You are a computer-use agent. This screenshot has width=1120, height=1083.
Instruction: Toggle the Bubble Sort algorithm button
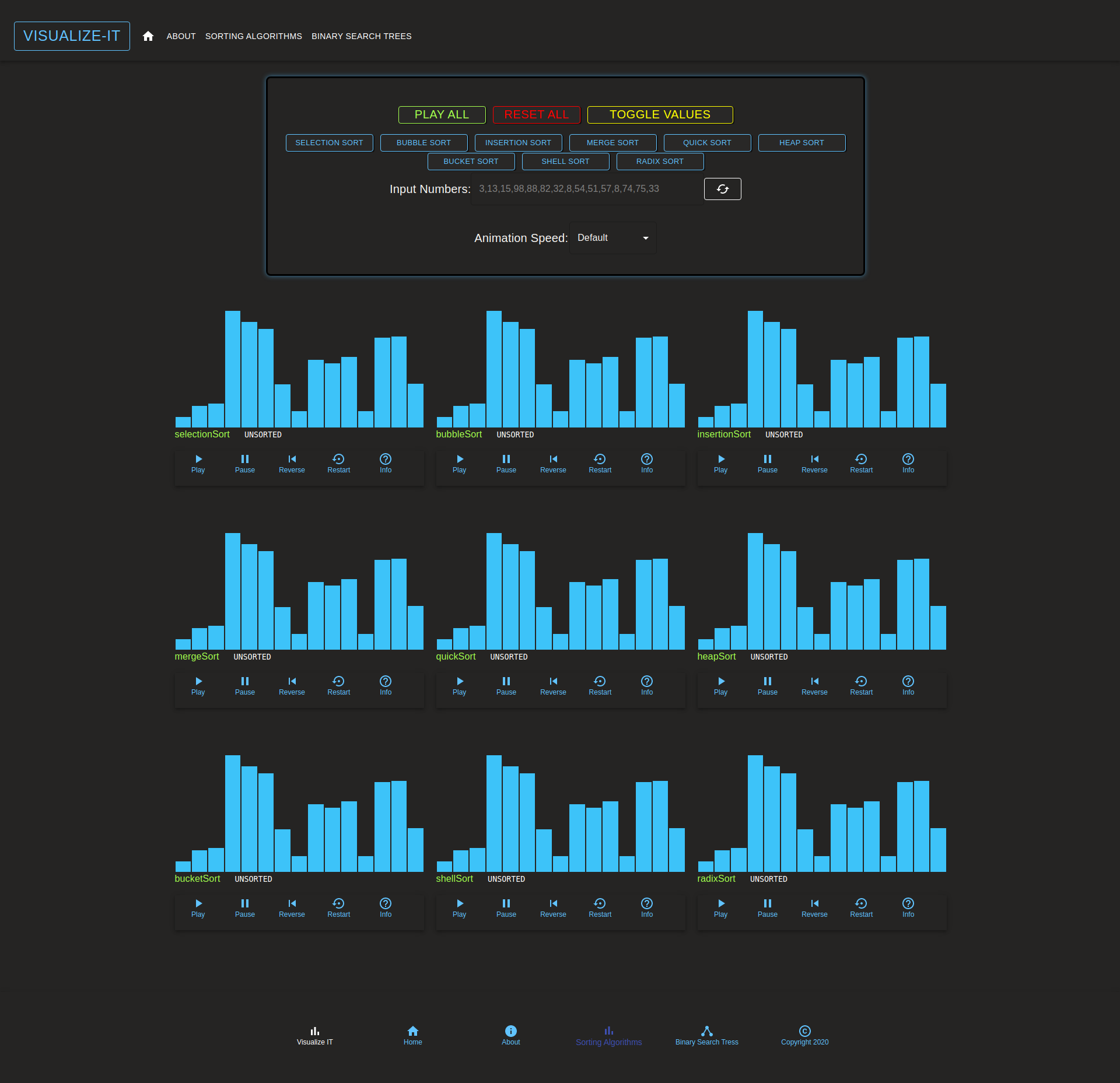point(423,143)
